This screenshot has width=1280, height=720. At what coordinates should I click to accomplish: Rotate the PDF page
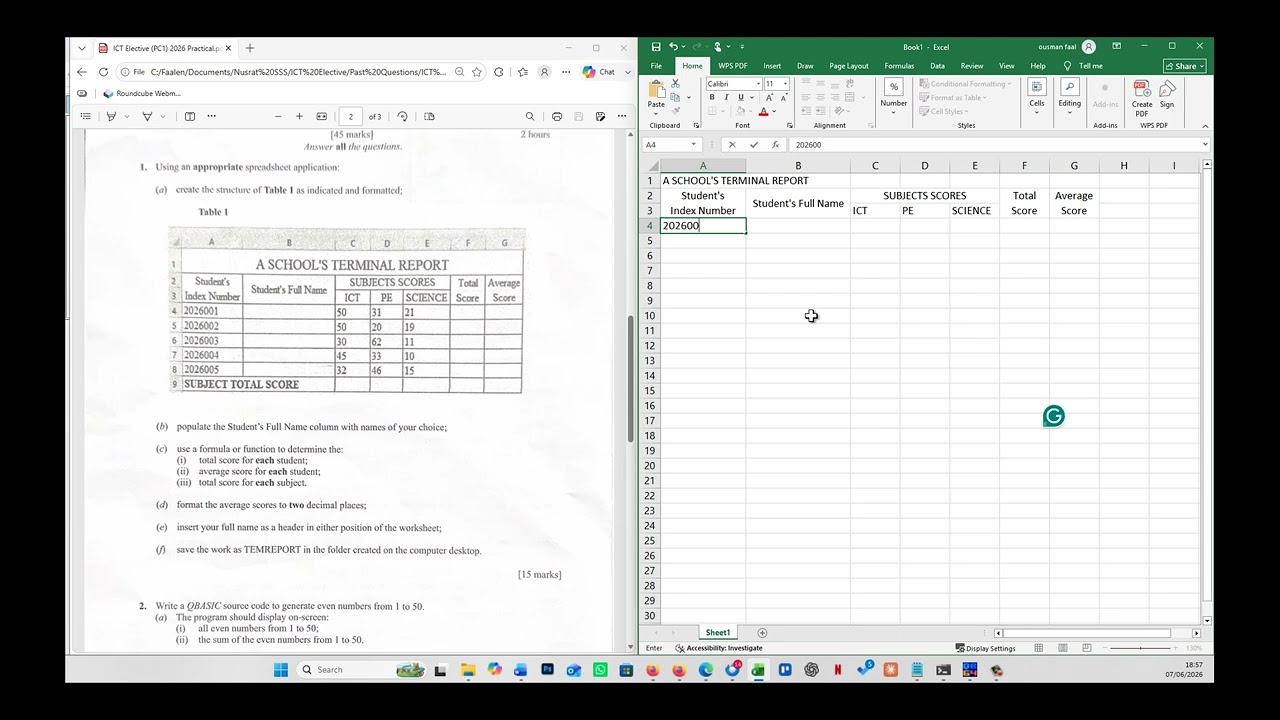click(402, 116)
